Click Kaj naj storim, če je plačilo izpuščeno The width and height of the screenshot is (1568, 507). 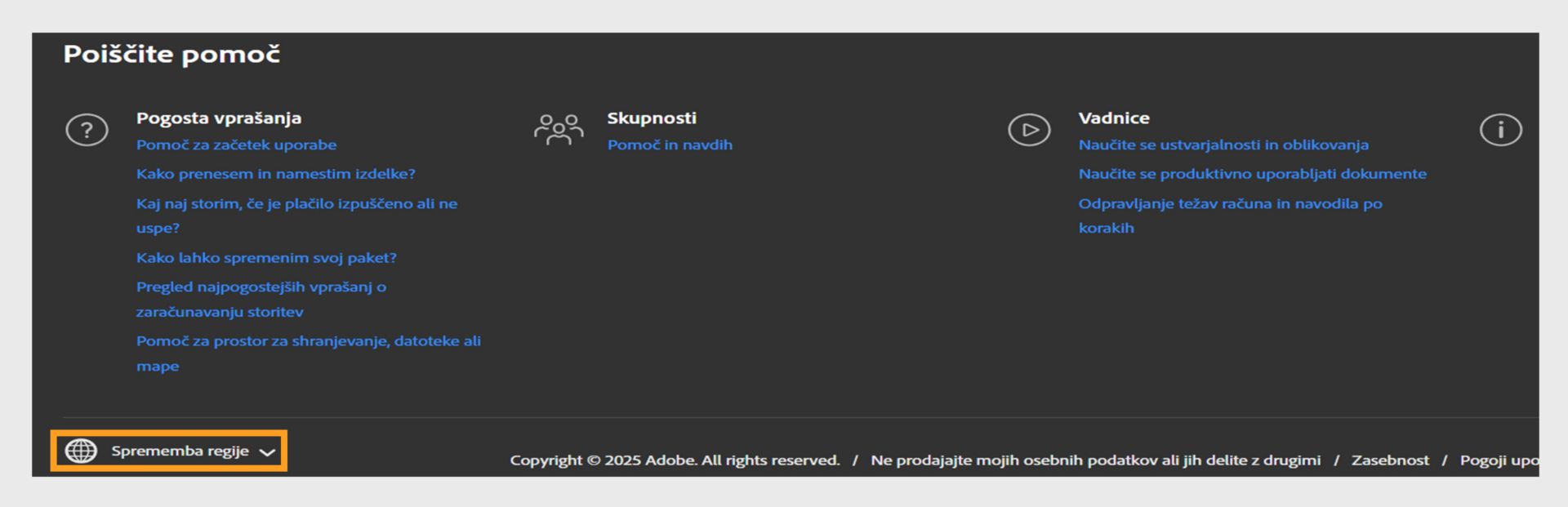coord(296,204)
